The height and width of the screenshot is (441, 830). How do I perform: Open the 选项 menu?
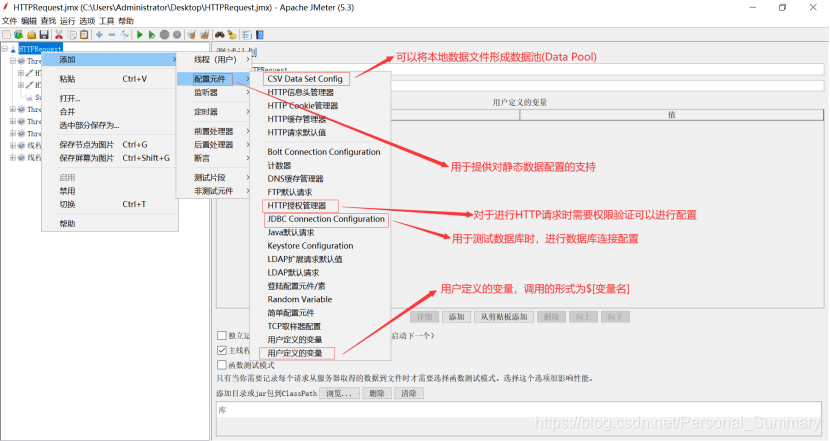87,21
